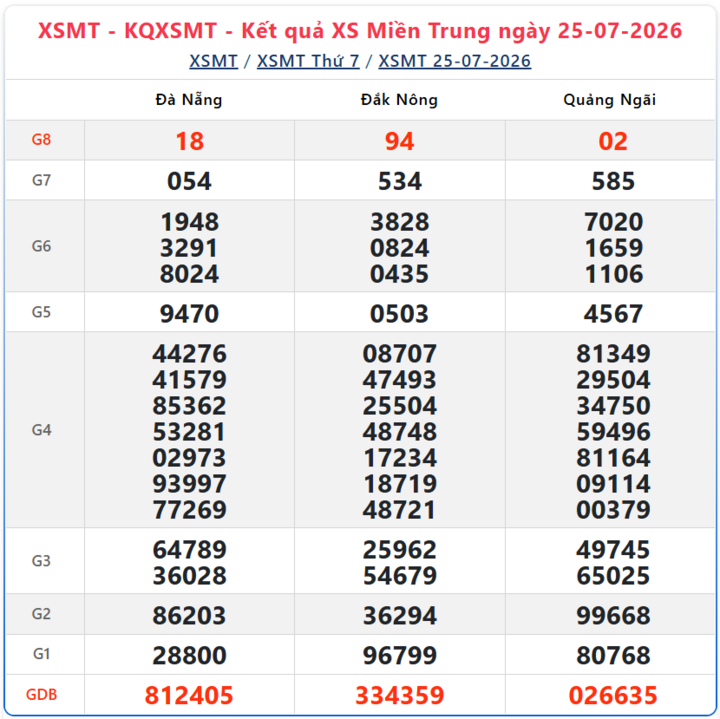Select G6 number 3291

[x=189, y=248]
